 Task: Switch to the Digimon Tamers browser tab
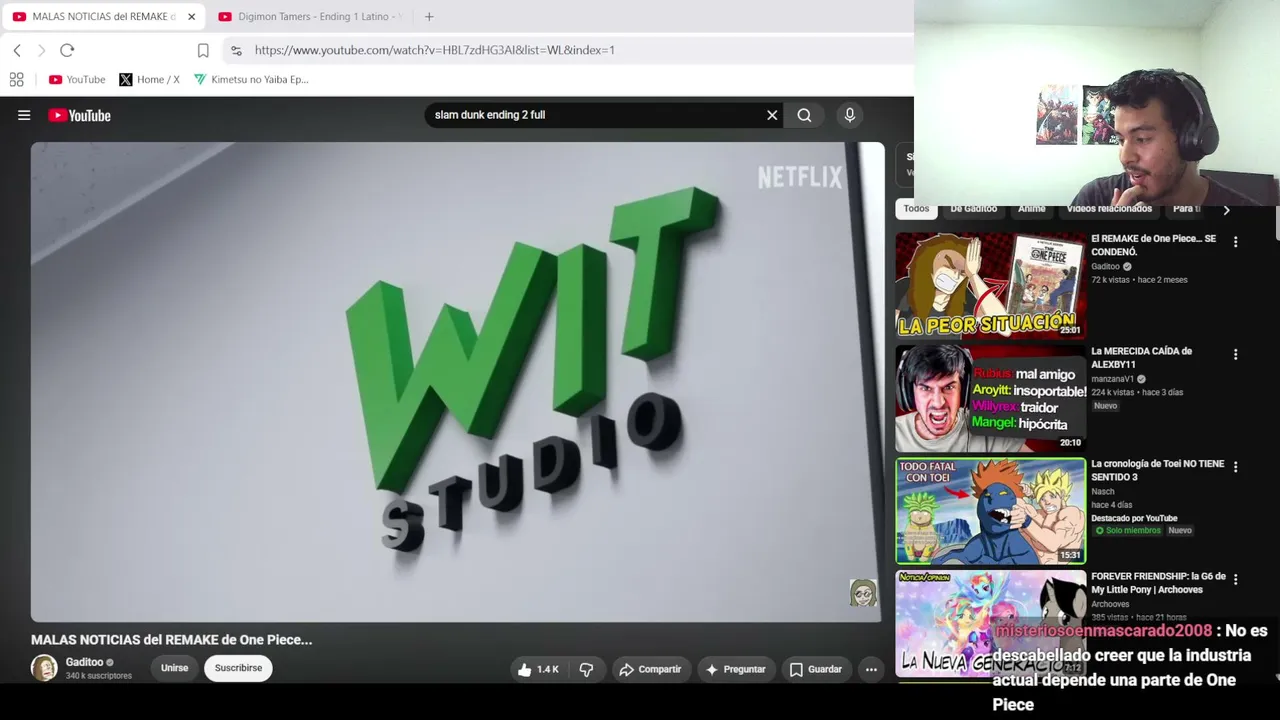(x=309, y=16)
